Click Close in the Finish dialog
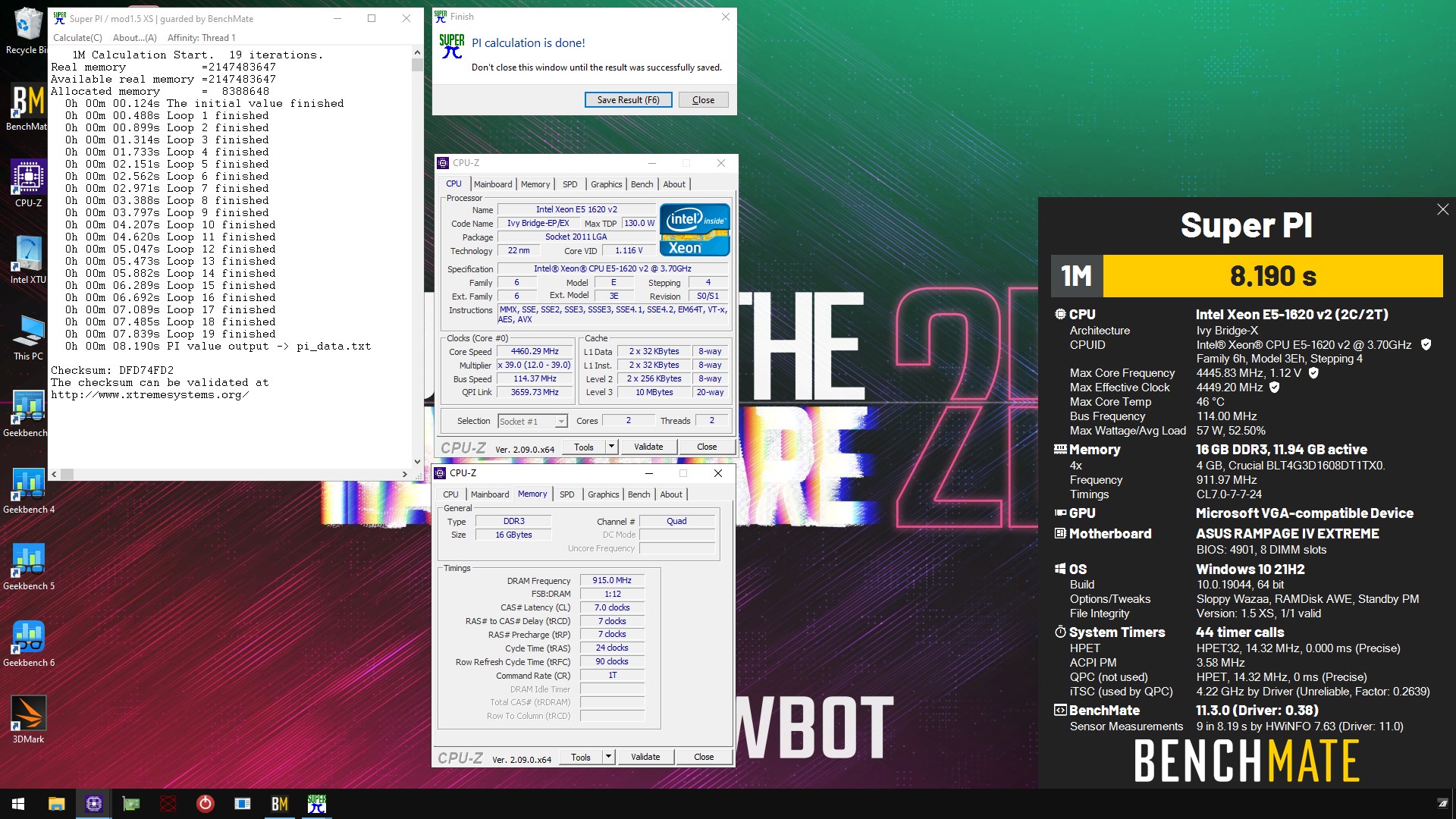Viewport: 1456px width, 819px height. tap(703, 100)
